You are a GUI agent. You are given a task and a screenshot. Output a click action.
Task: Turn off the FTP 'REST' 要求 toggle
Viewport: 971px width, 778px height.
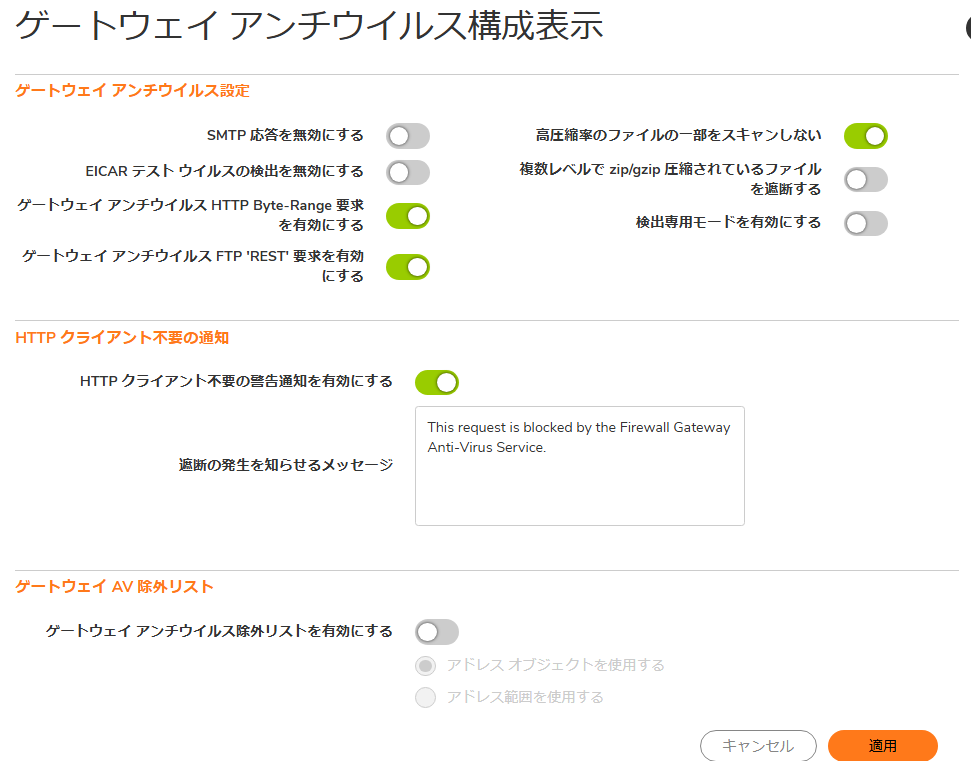tap(407, 267)
